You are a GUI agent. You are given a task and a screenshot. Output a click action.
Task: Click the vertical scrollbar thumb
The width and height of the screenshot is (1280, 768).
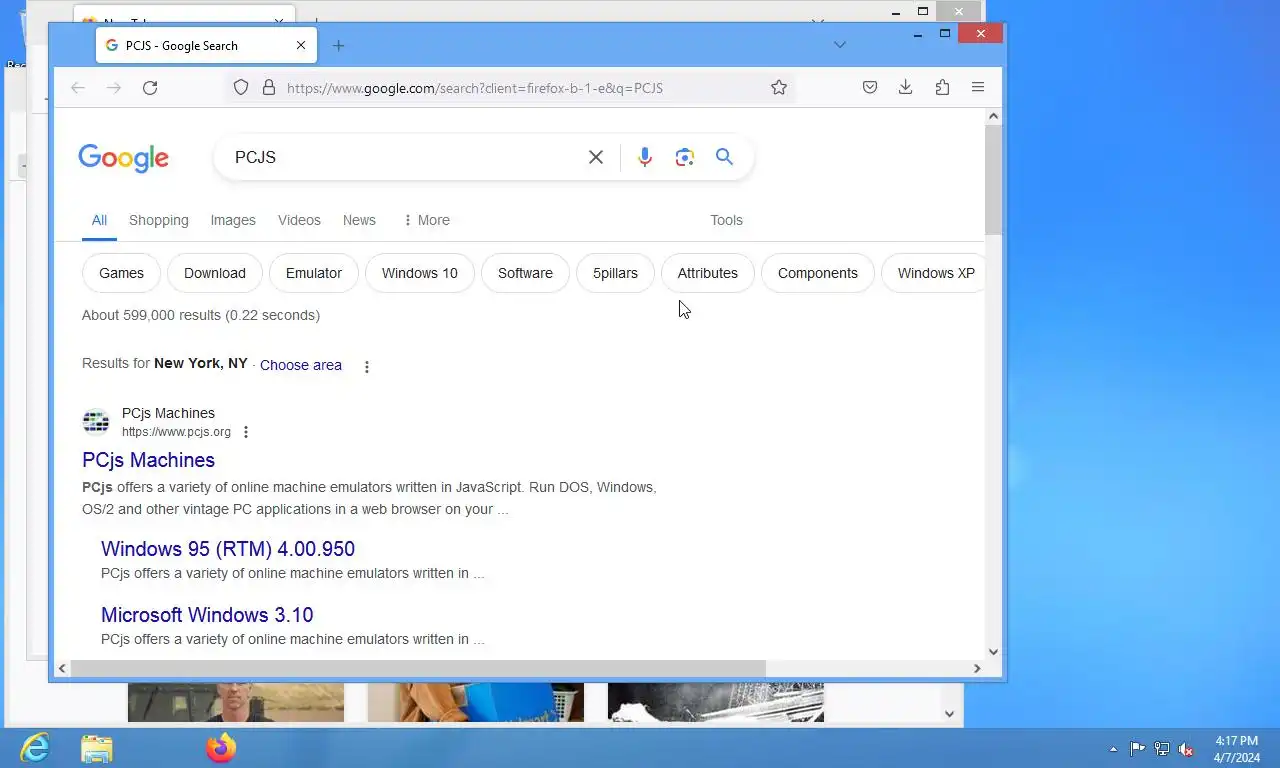993,181
